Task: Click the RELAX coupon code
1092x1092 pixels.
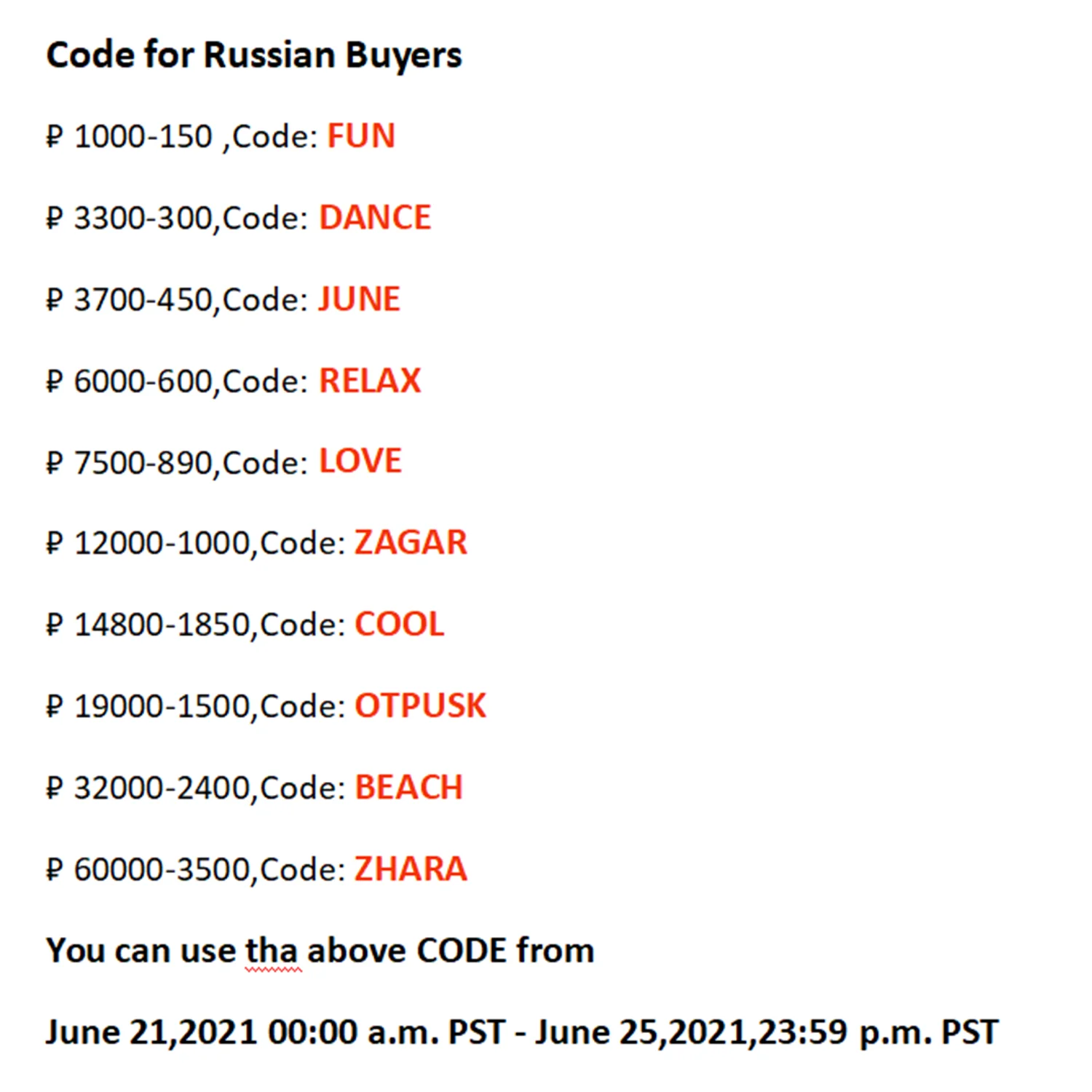Action: pyautogui.click(x=370, y=381)
